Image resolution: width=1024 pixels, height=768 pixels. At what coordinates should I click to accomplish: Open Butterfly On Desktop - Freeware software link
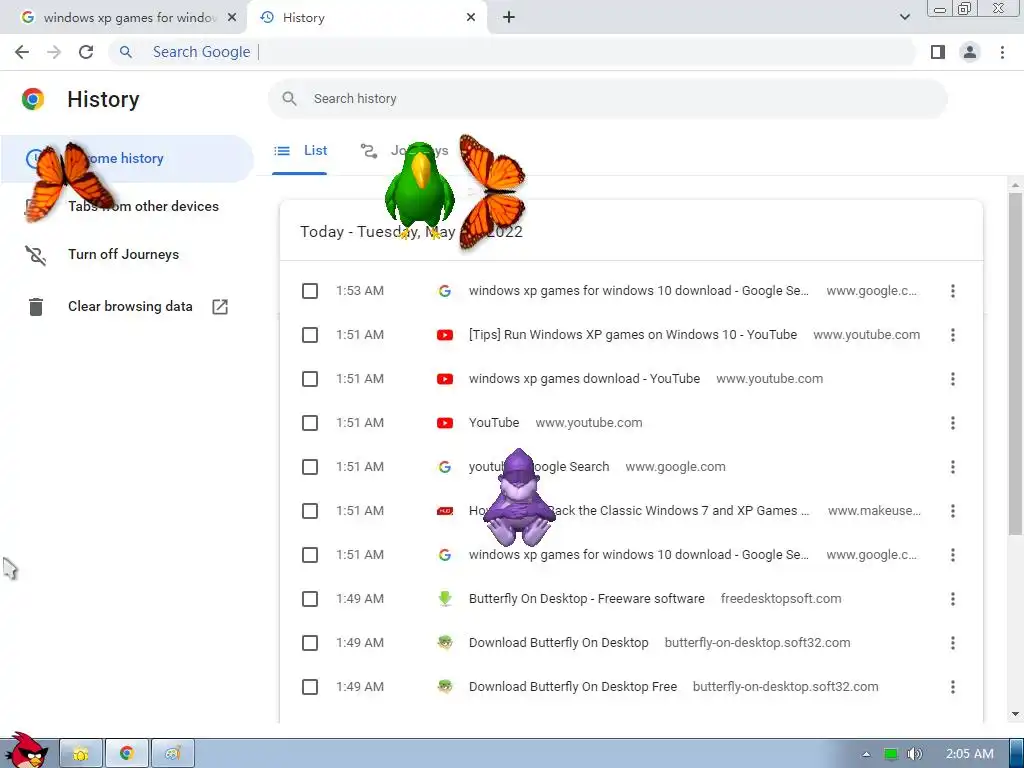(x=586, y=599)
